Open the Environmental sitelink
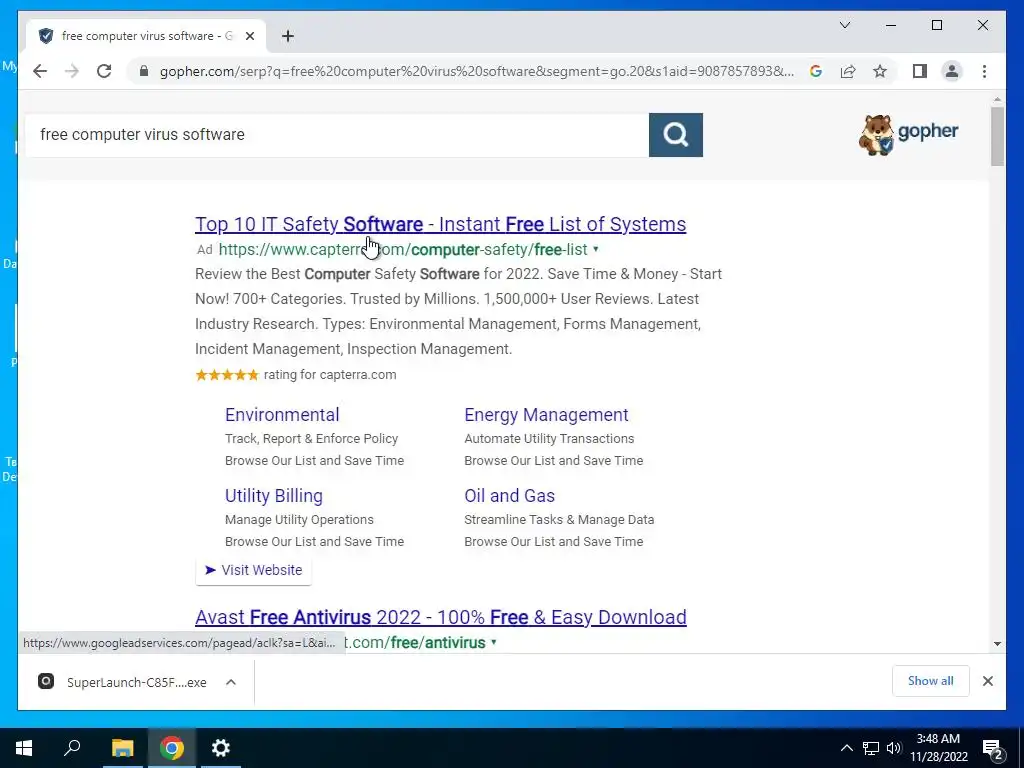 282,415
